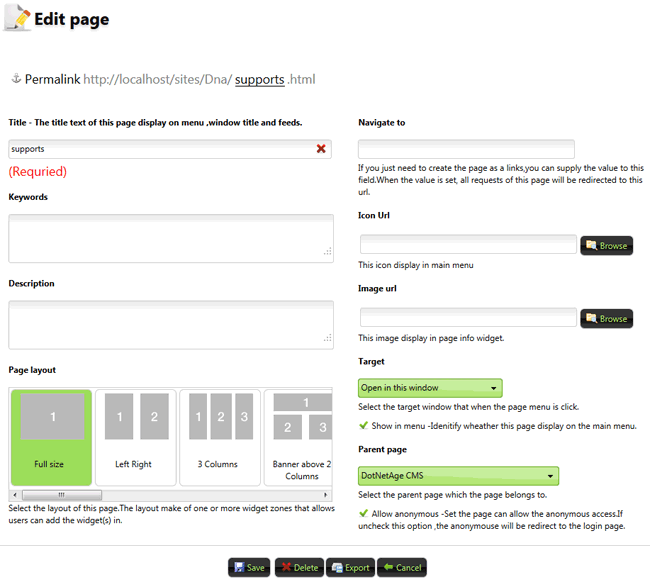Click the export icon on Export button
Screen dimensions: 650x582
[337, 567]
